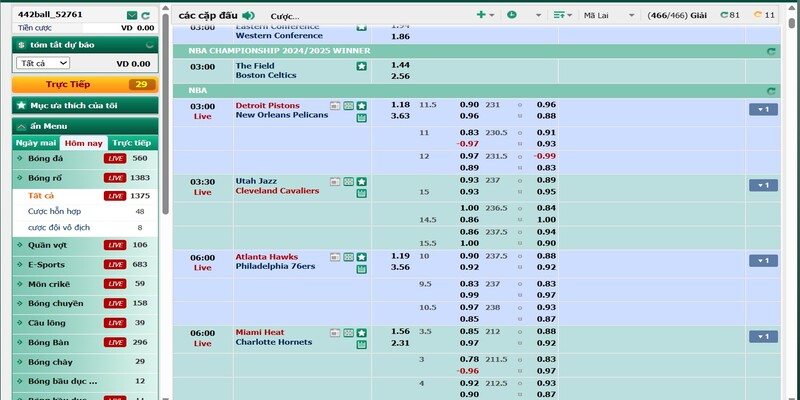The height and width of the screenshot is (400, 800).
Task: Refresh account balance next to 442ball_52761
Action: (x=145, y=15)
